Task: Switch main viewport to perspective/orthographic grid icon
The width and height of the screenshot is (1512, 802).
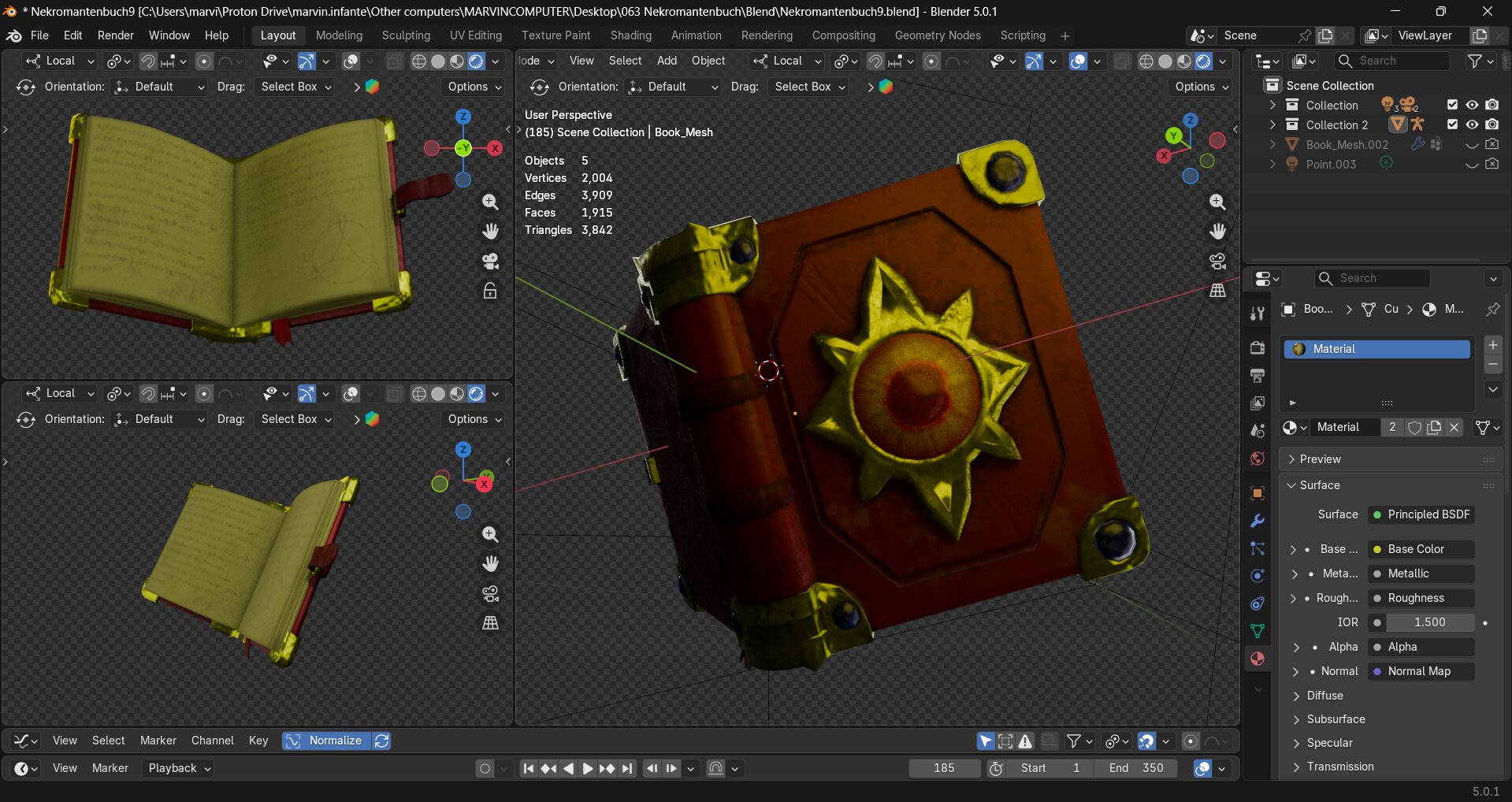Action: coord(1217,290)
